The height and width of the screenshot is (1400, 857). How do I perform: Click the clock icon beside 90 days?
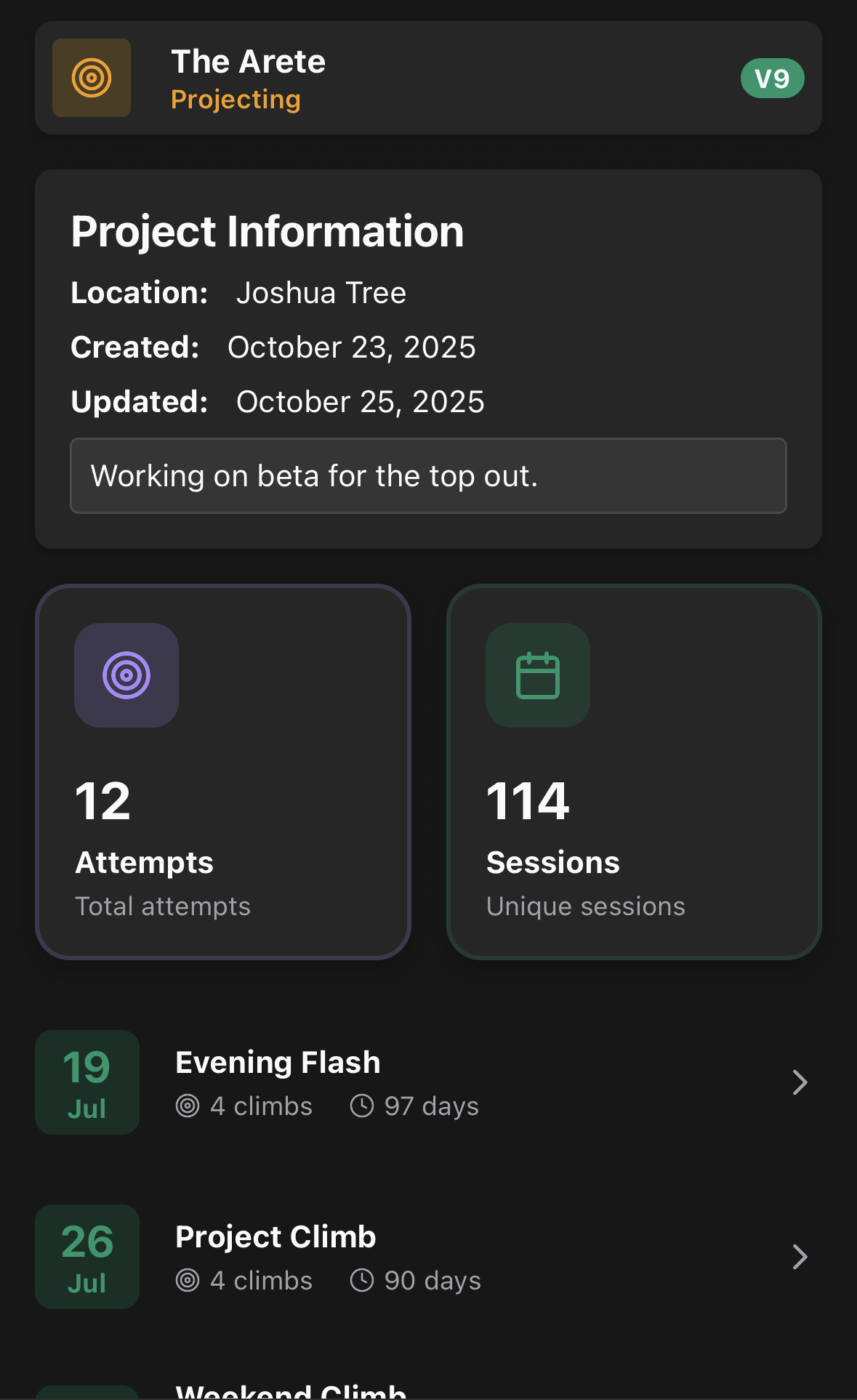[362, 1280]
